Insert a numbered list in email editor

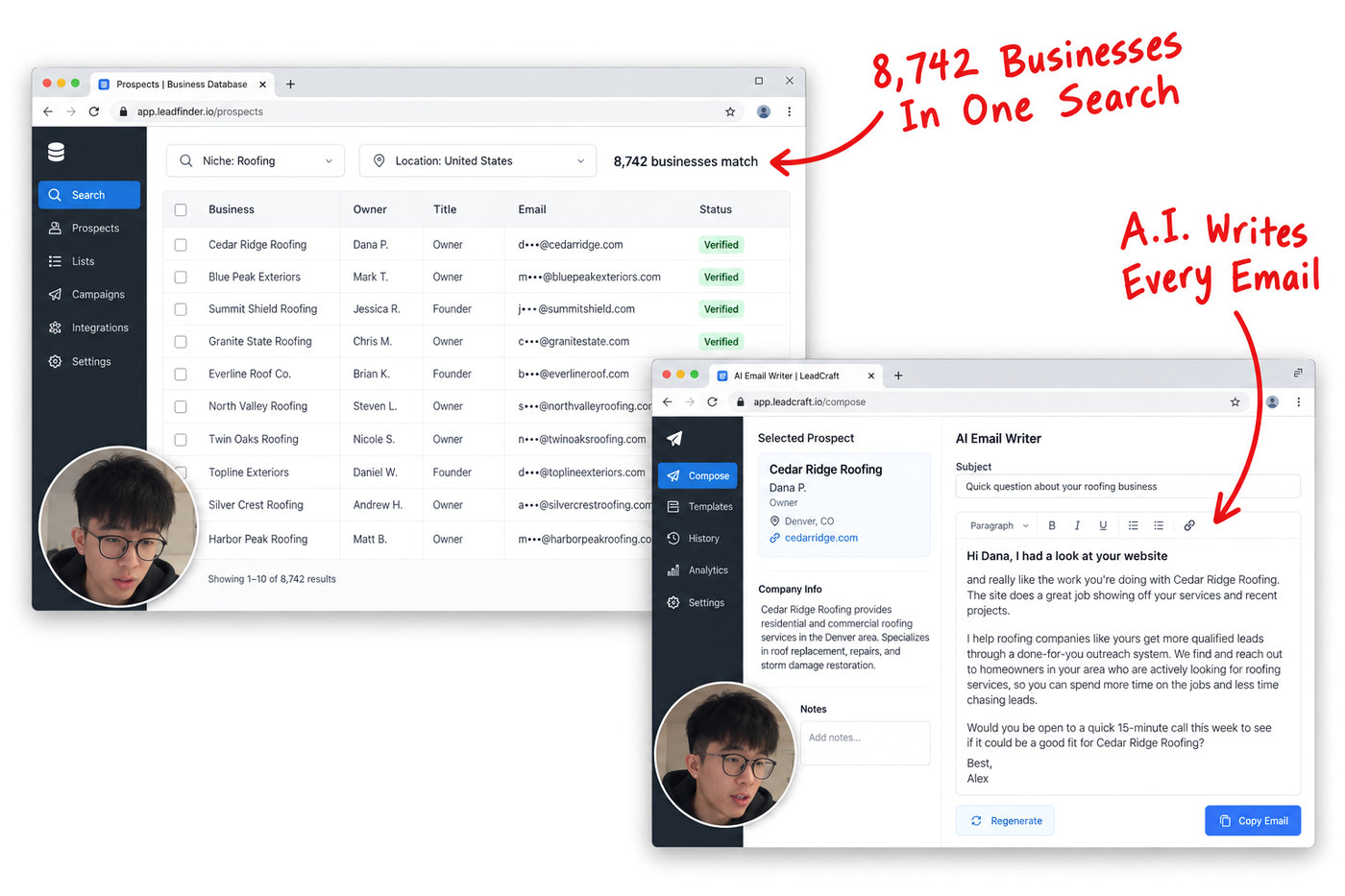click(1159, 525)
